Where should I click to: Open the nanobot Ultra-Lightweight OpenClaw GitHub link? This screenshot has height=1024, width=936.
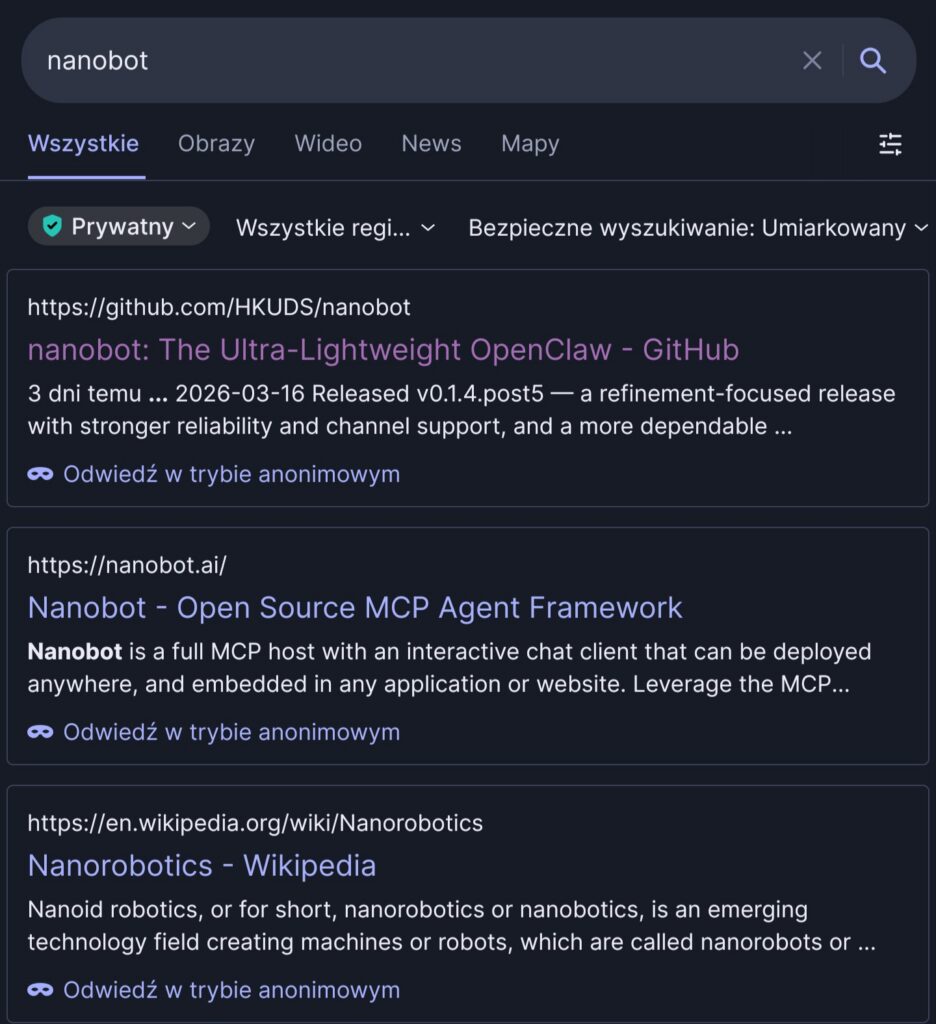click(x=383, y=349)
